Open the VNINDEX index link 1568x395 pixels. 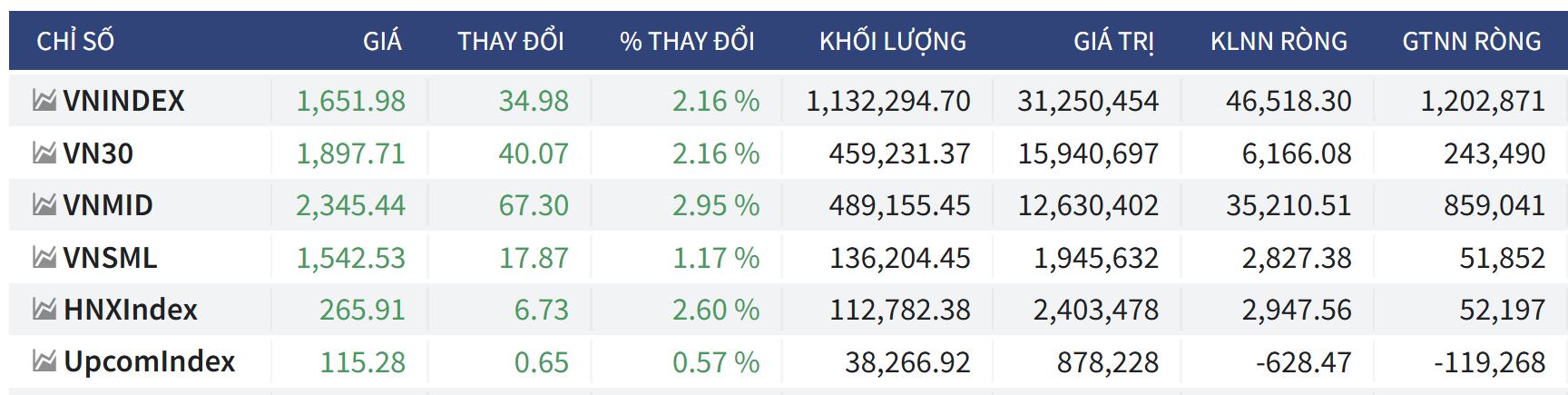(x=123, y=100)
